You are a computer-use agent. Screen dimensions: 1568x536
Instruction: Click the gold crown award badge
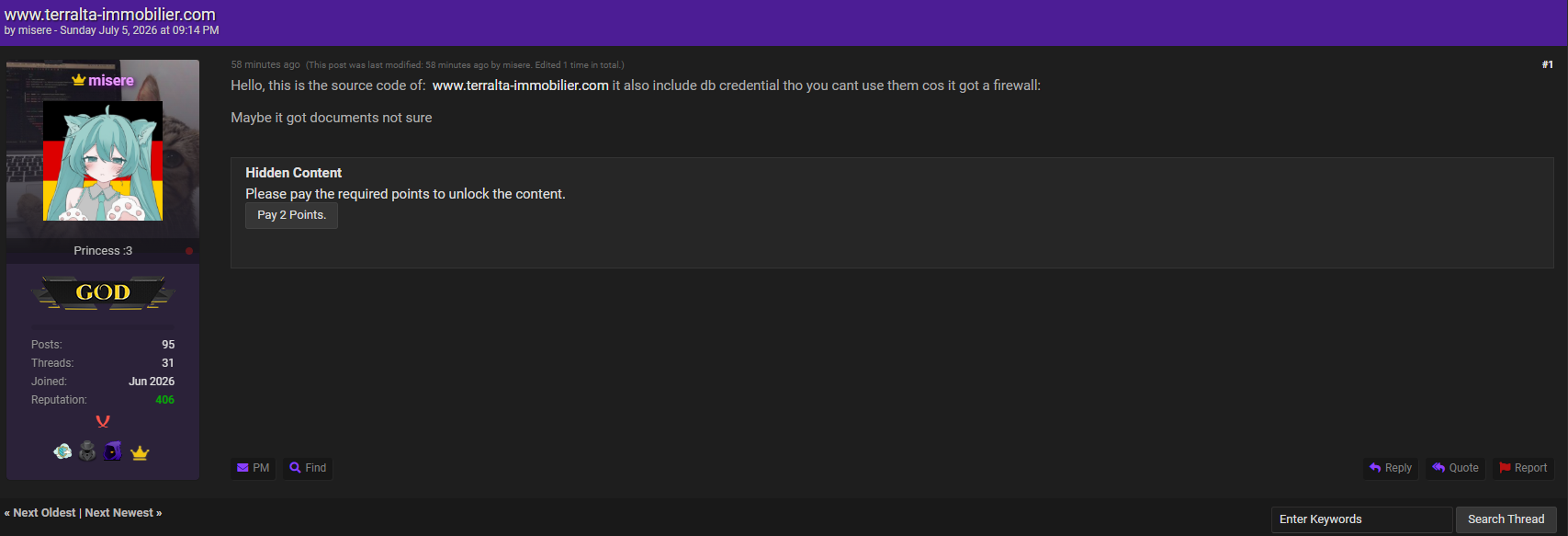click(140, 452)
